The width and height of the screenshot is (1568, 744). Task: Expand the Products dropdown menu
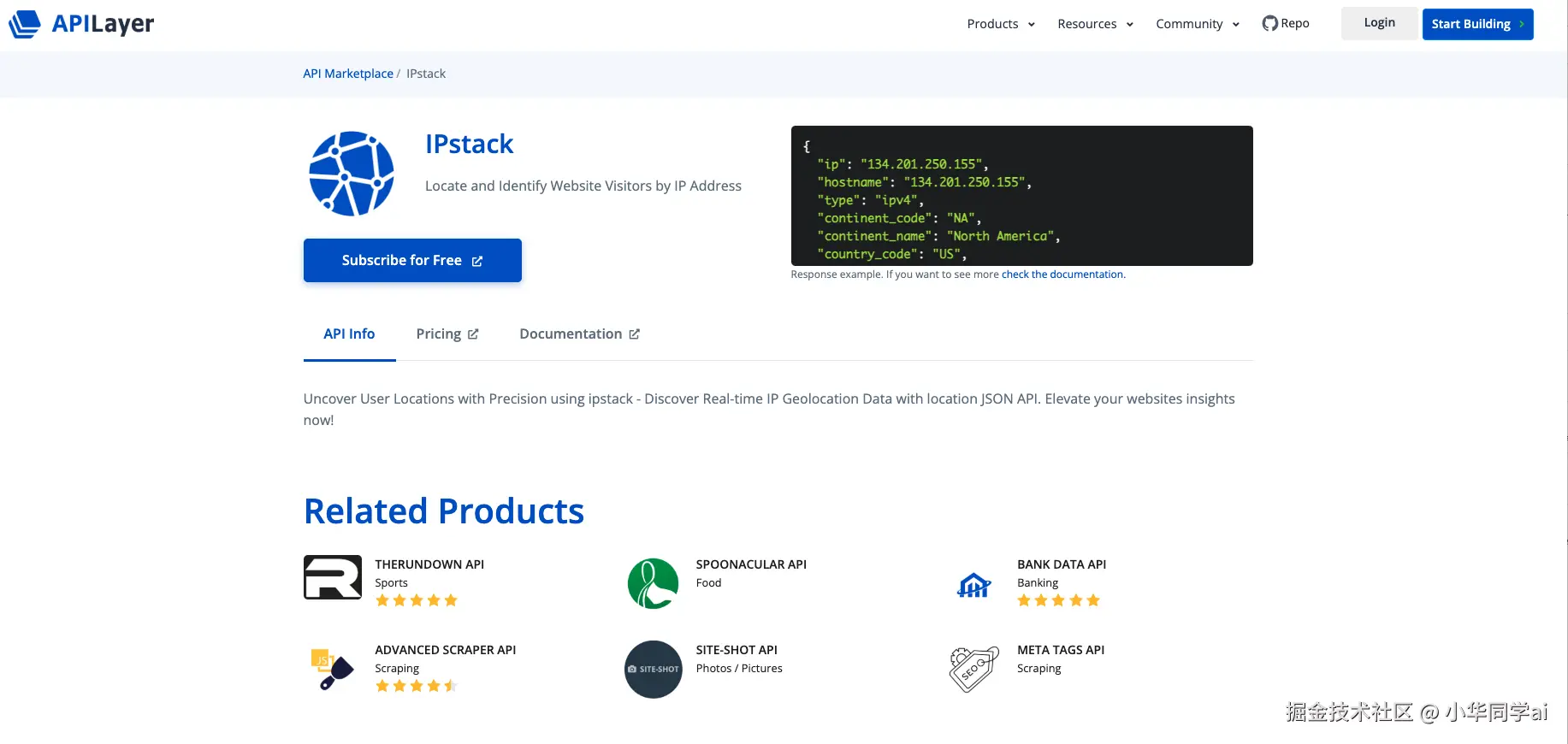1001,24
